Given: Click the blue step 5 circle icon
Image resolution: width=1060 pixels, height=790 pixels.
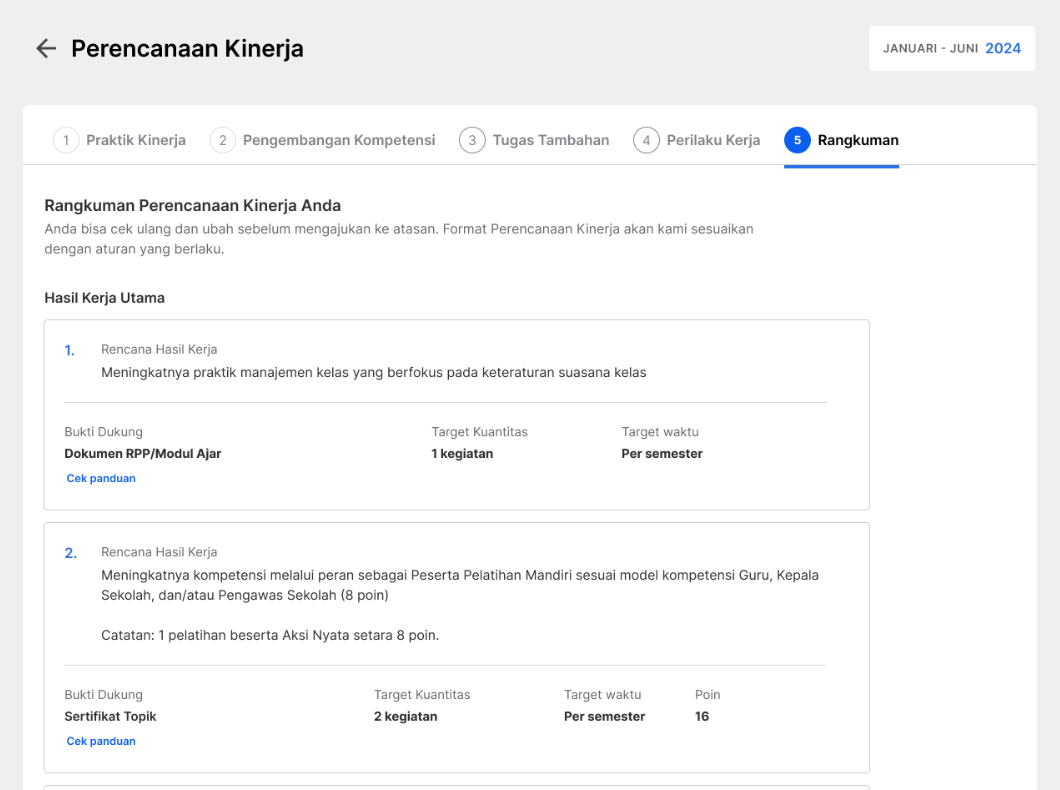Looking at the screenshot, I should (x=798, y=140).
